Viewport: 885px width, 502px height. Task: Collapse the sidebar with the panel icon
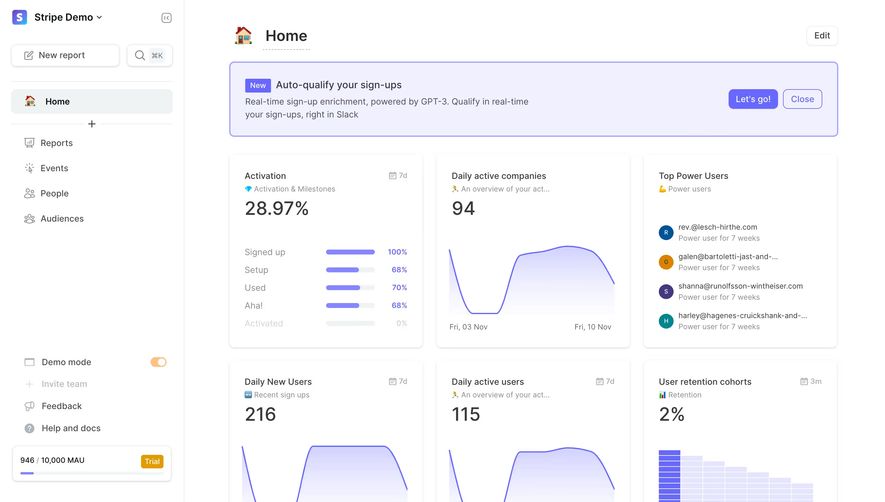pos(166,18)
